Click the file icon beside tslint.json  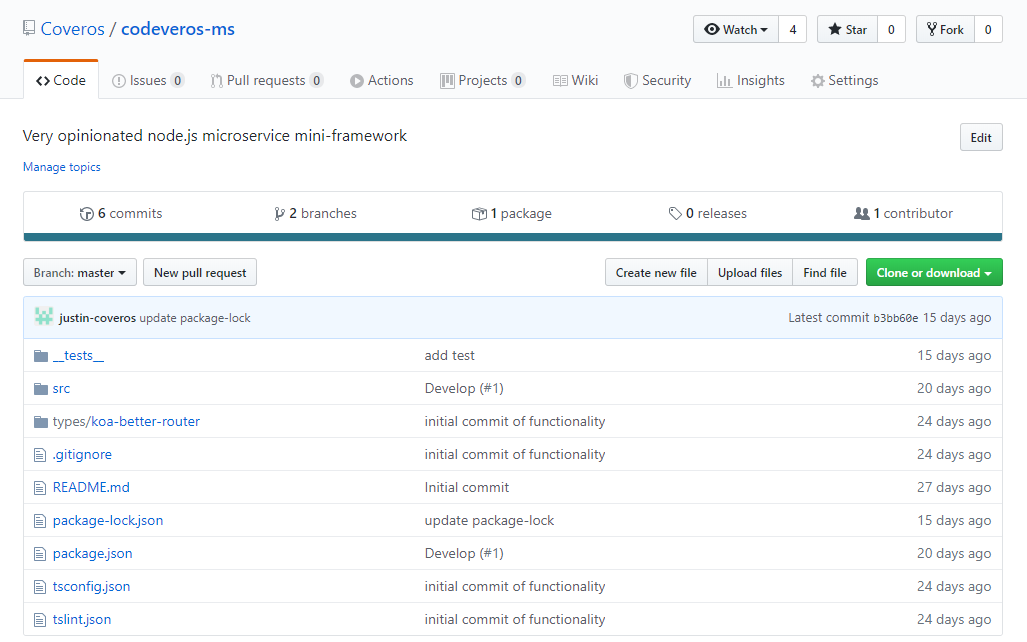[40, 620]
